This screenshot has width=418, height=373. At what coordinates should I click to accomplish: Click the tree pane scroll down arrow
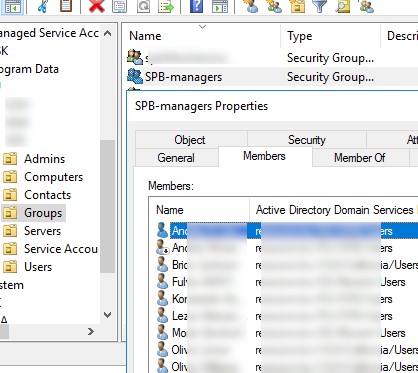tap(107, 315)
